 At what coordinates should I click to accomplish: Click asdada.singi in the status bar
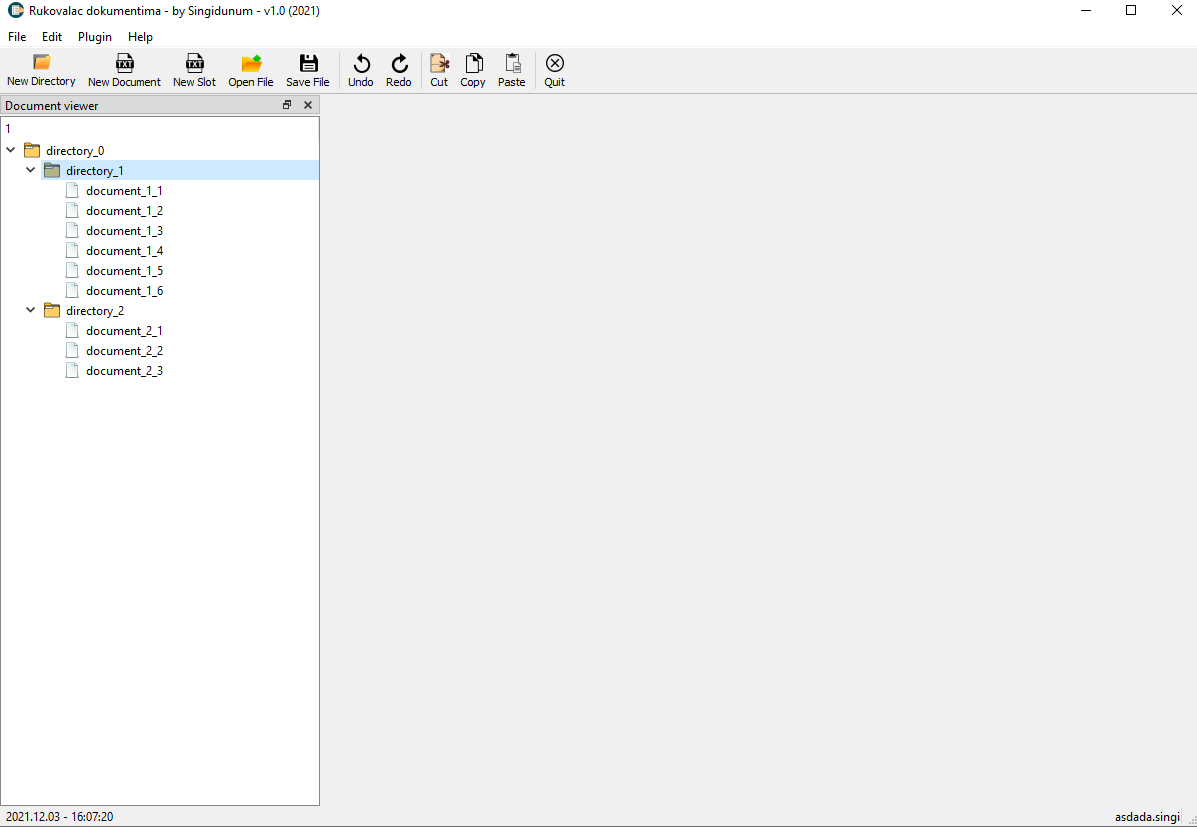tap(1147, 817)
